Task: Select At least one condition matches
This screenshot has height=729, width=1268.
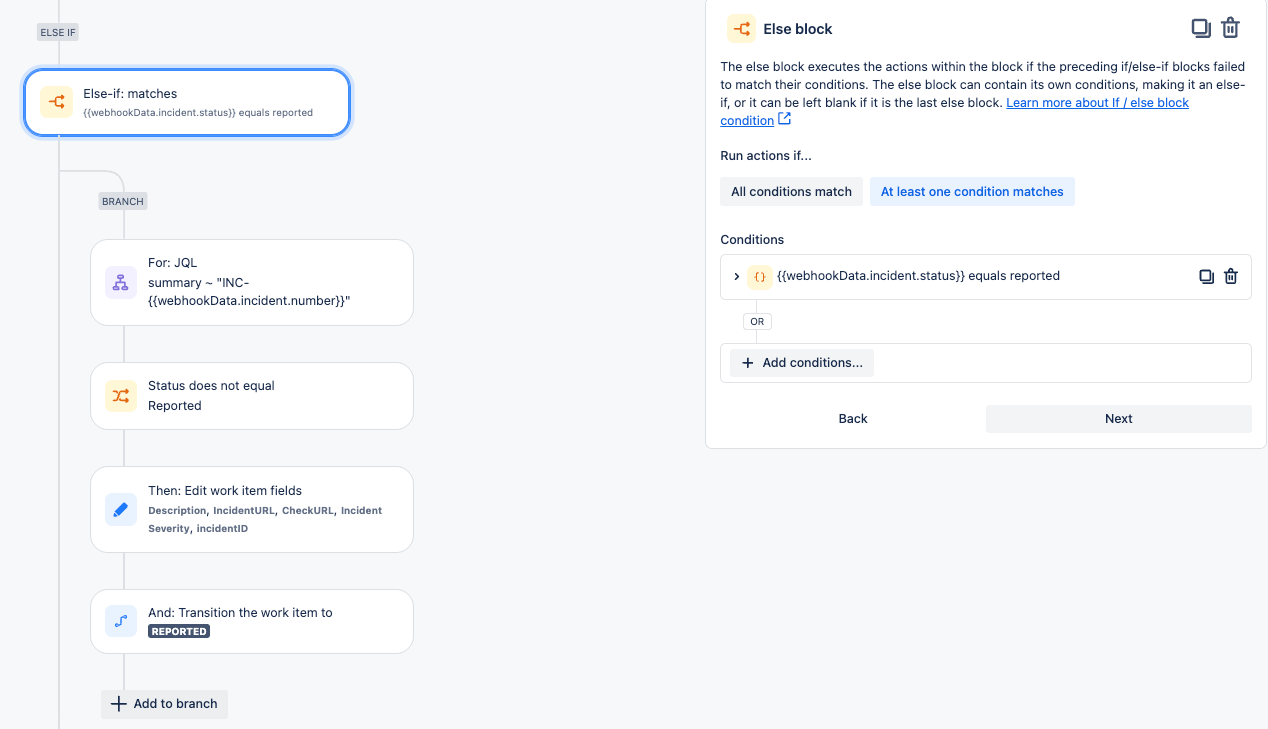Action: (972, 192)
